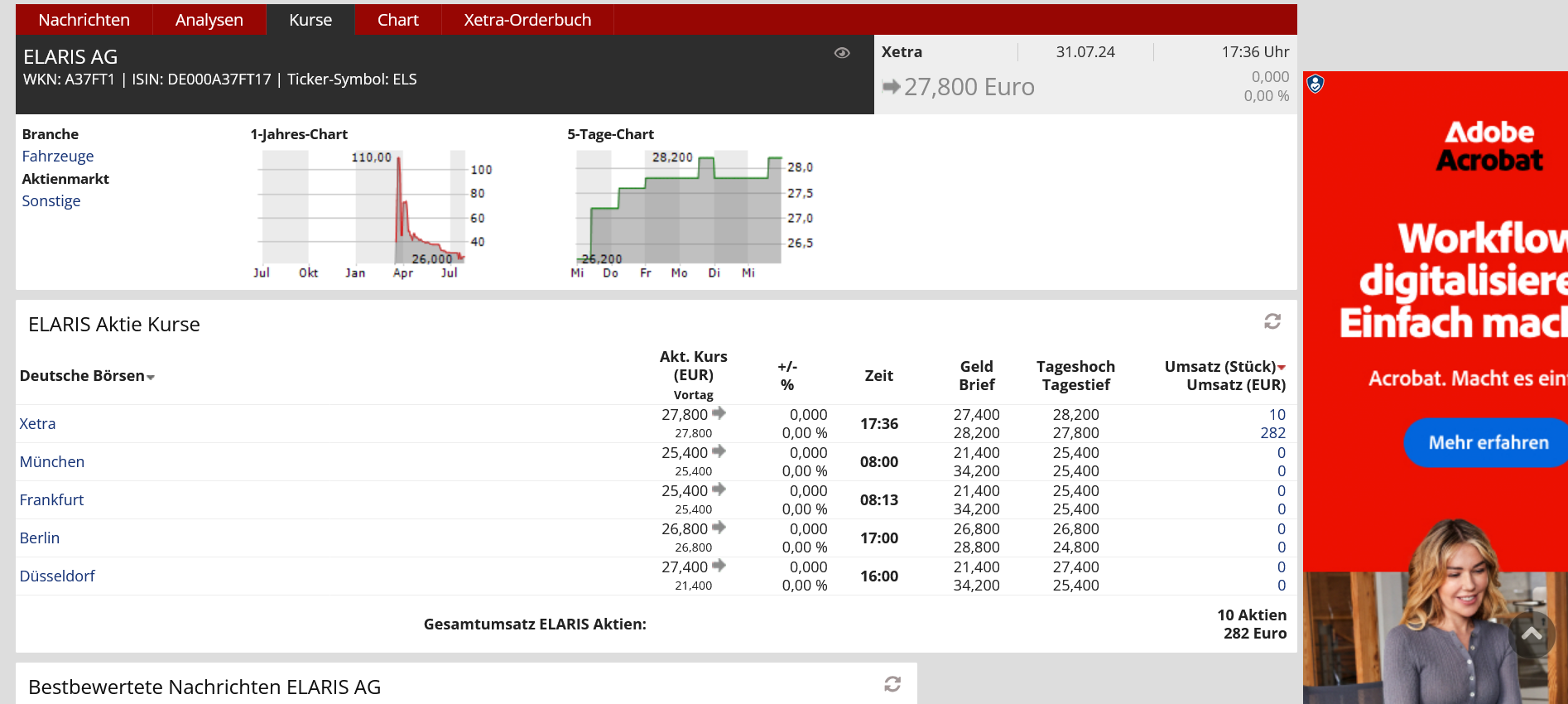Click the Mehr erfahren ad button
This screenshot has height=704, width=1568.
1488,443
